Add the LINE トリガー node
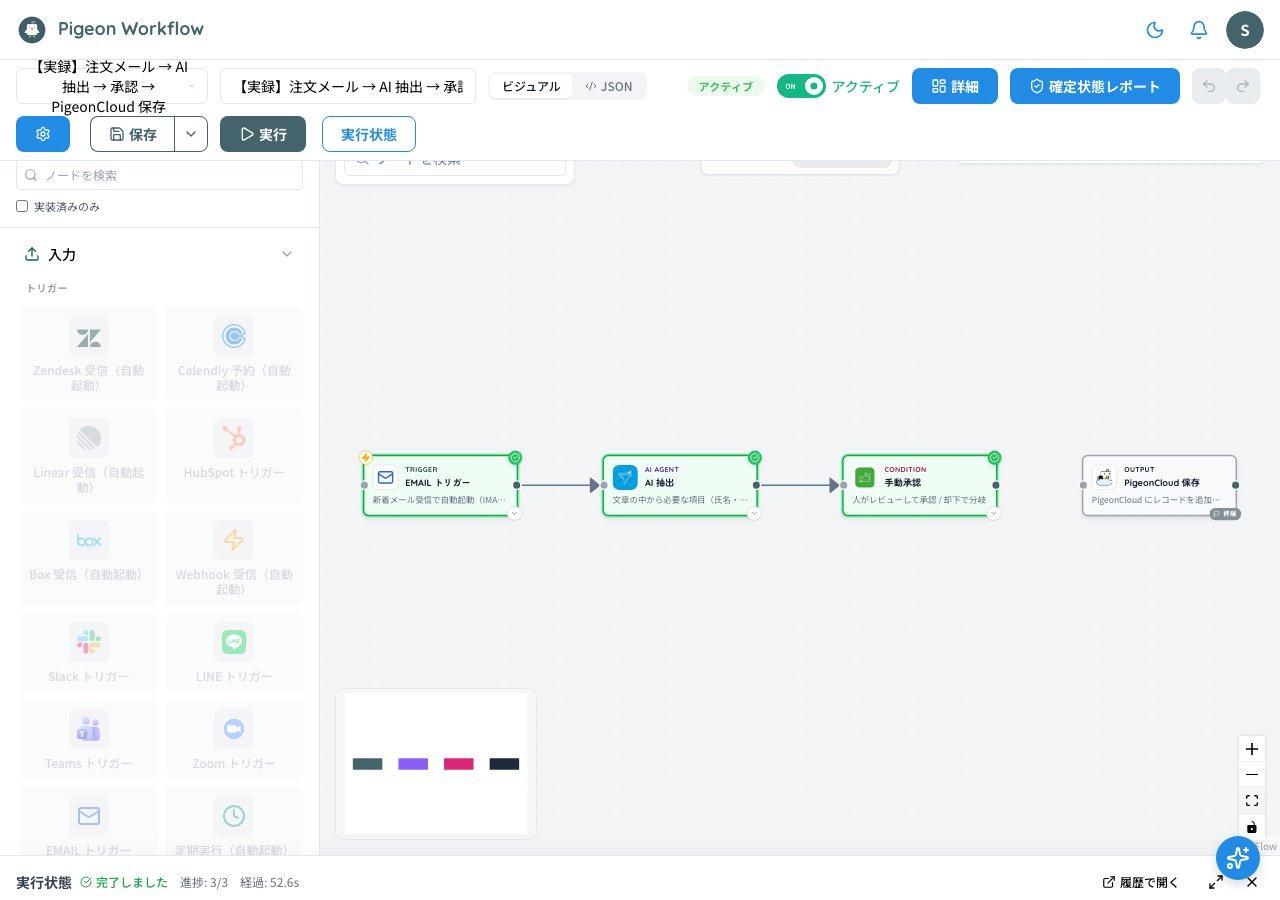 [234, 651]
